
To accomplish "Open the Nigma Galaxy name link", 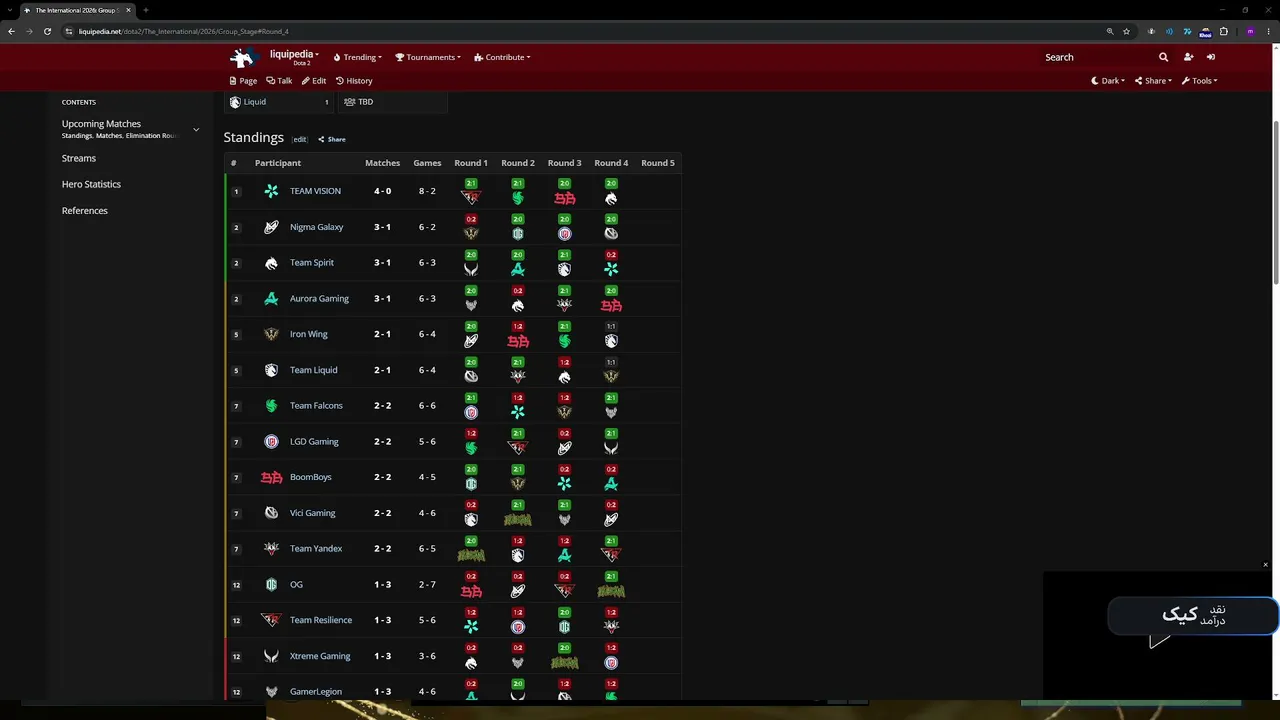I will (316, 227).
